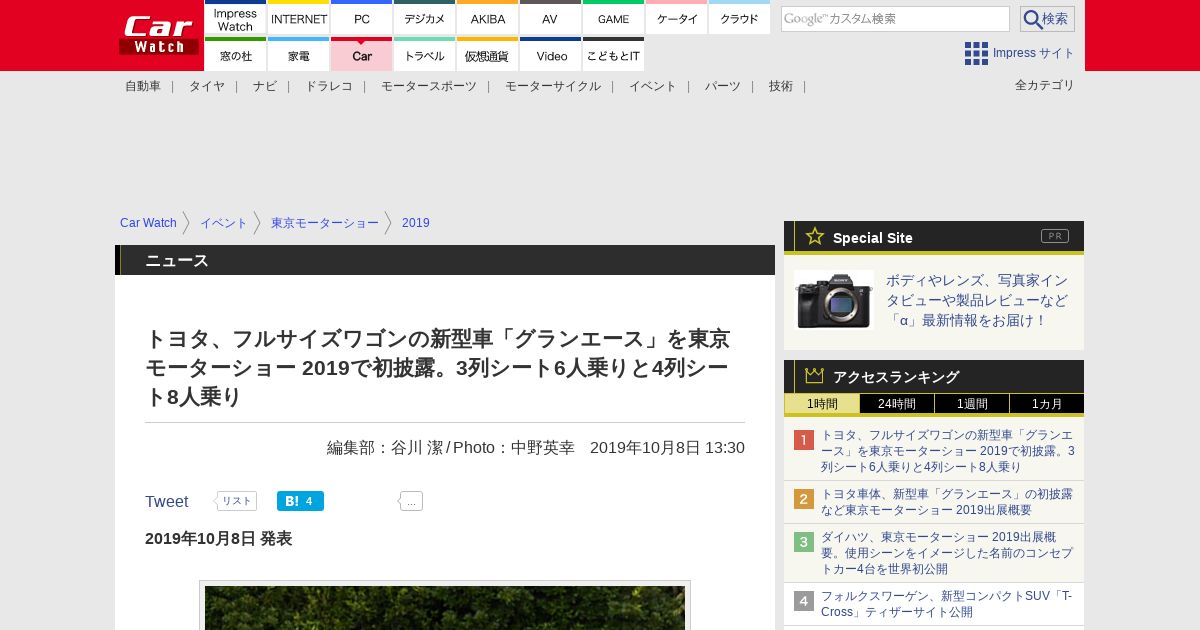Open the ドラレコ category menu
The height and width of the screenshot is (630, 1200).
329,86
